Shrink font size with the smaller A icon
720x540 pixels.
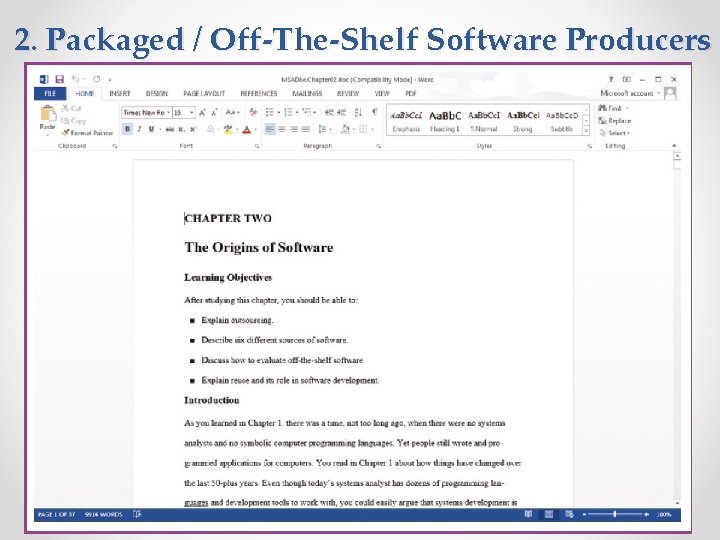pyautogui.click(x=214, y=112)
